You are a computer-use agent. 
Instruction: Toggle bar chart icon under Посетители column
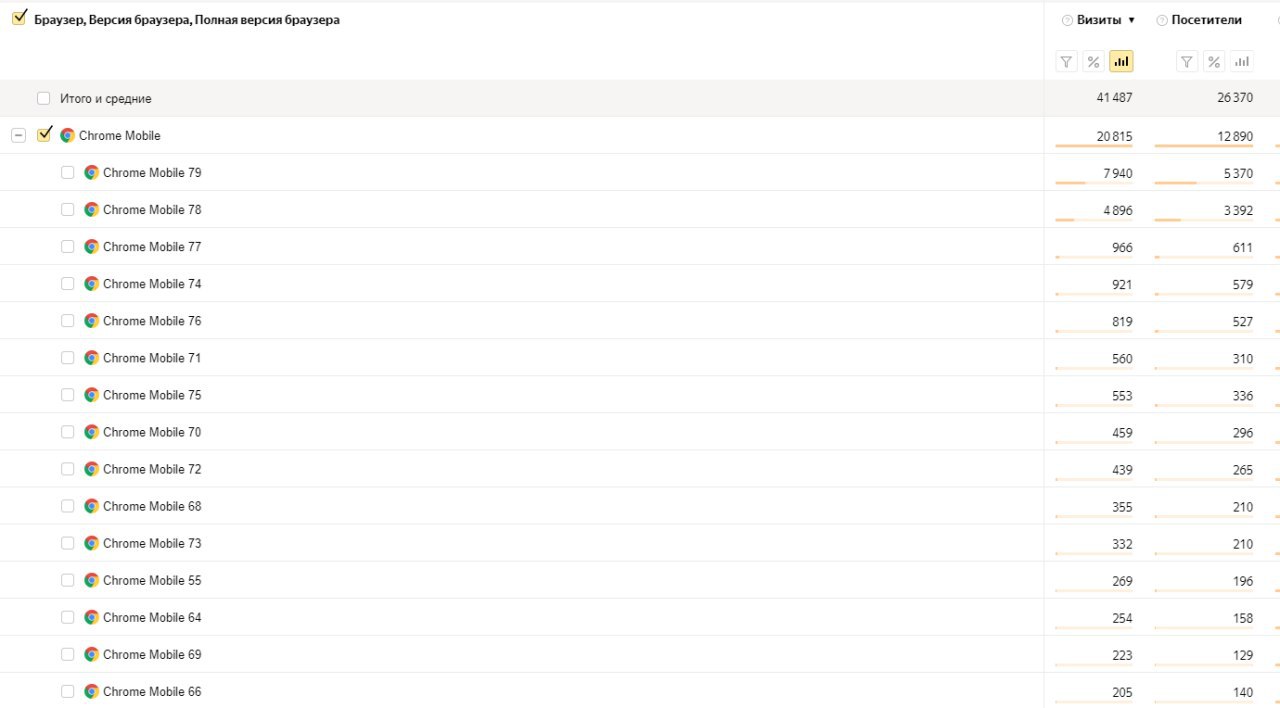coord(1241,62)
